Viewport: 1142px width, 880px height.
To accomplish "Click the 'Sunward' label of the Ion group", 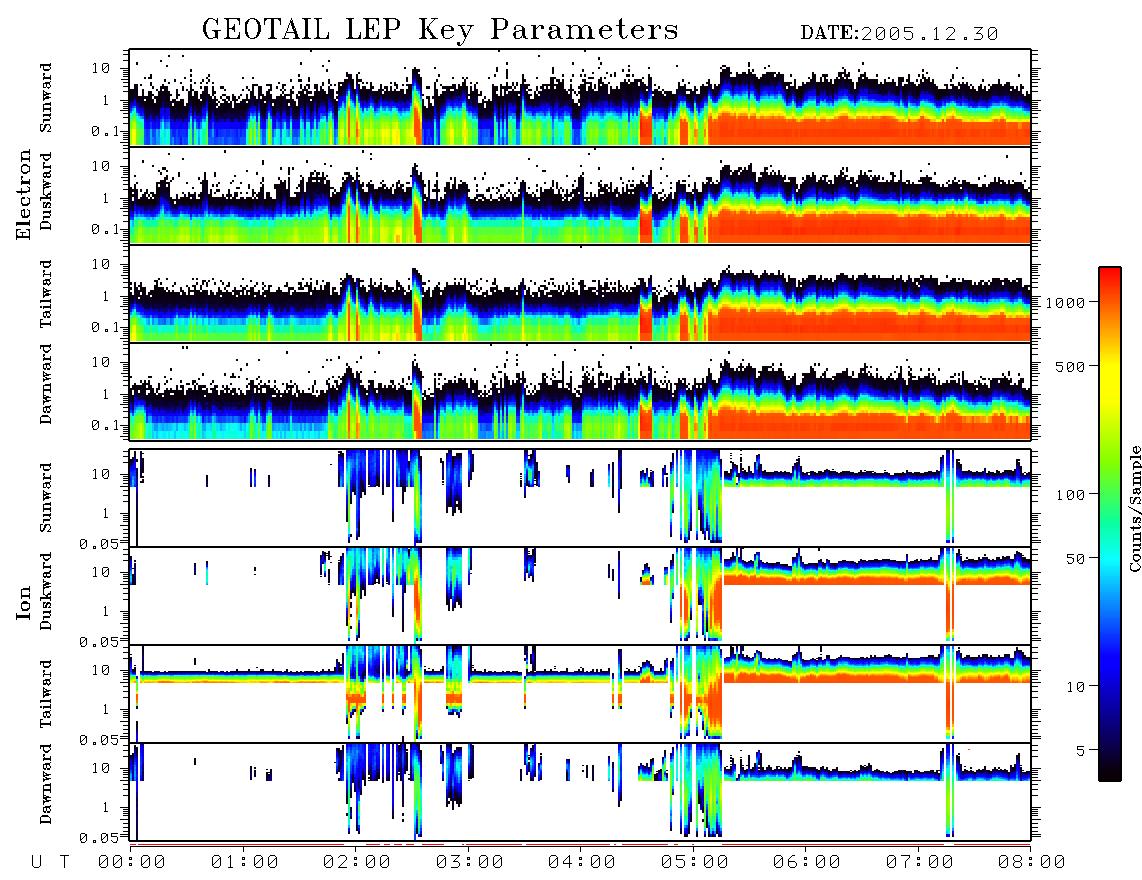I will point(46,497).
